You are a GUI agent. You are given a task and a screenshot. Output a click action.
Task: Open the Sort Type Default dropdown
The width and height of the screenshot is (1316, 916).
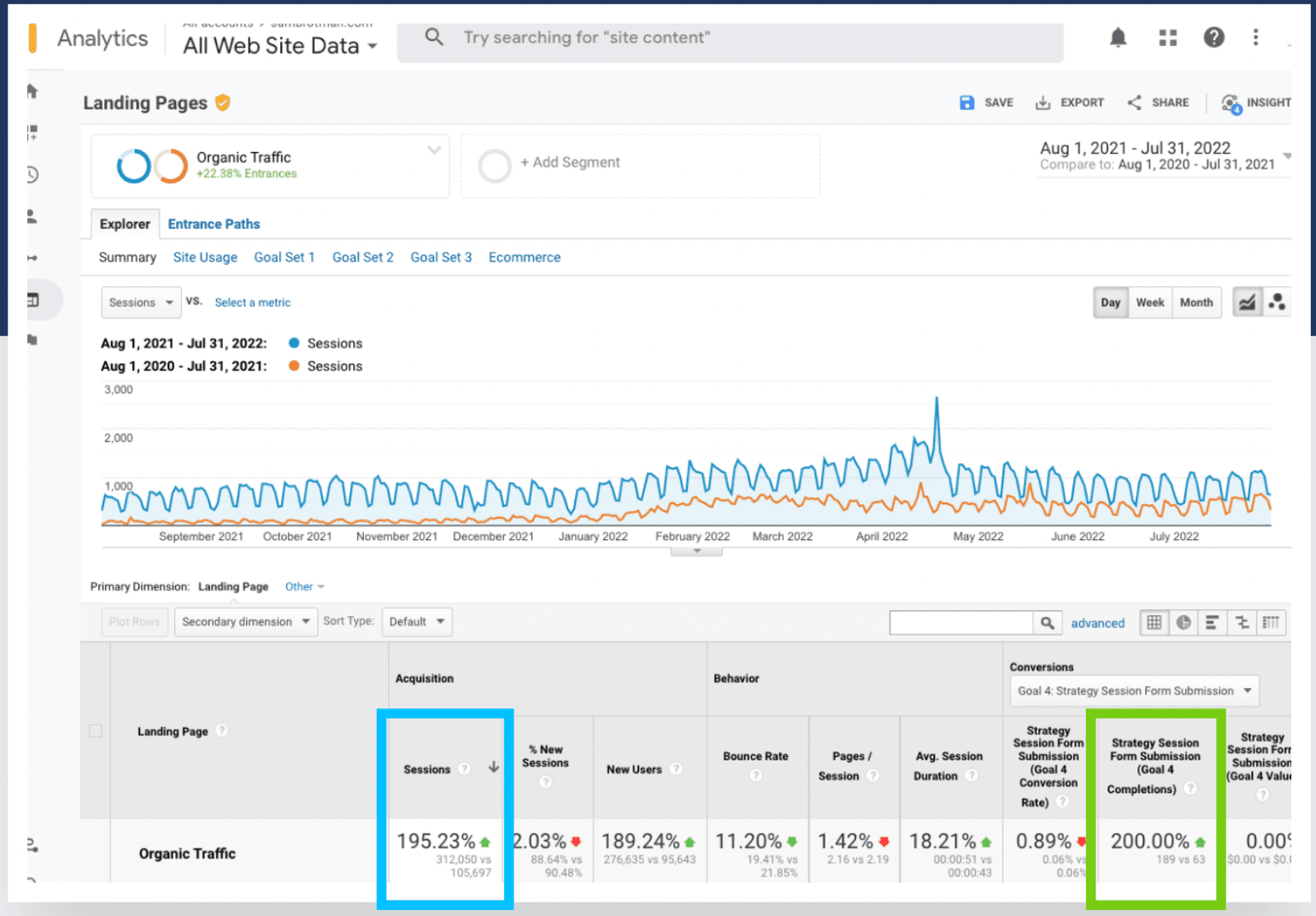coord(417,622)
